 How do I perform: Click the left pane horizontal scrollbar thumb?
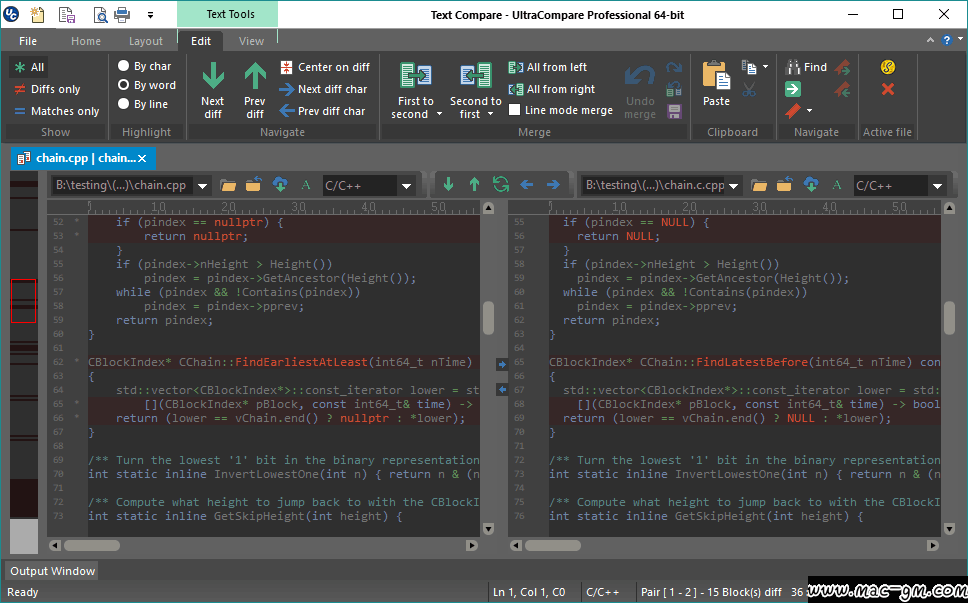pyautogui.click(x=92, y=546)
